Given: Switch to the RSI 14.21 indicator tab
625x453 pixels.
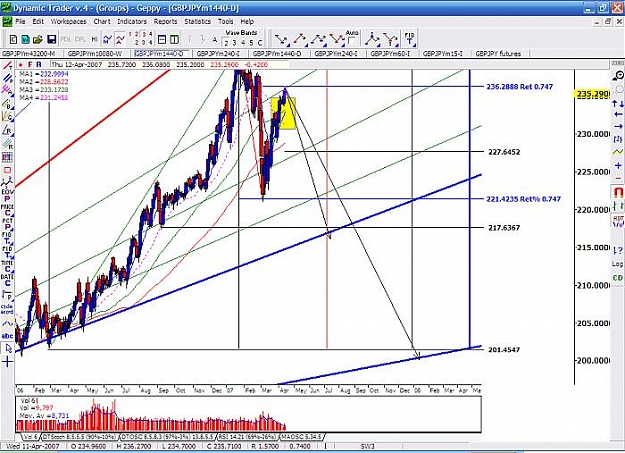Looking at the screenshot, I should pyautogui.click(x=247, y=437).
